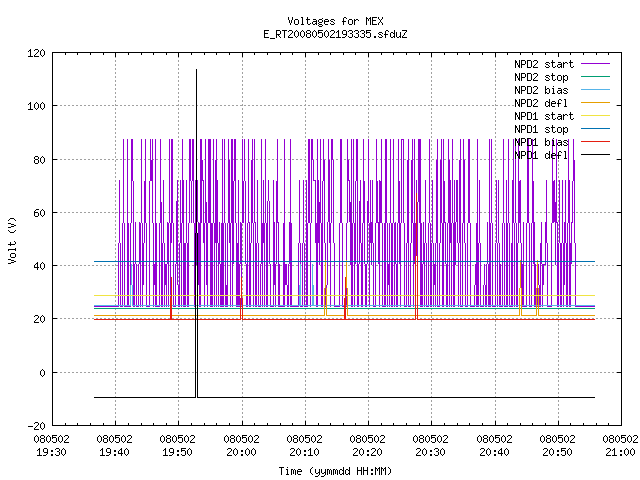Click the "NPD2 start" legend label

(x=544, y=64)
